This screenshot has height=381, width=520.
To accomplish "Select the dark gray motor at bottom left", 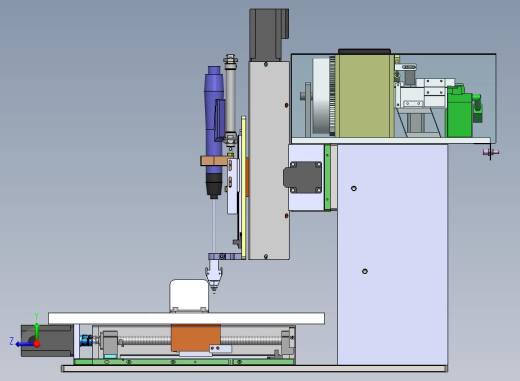I will pyautogui.click(x=47, y=341).
